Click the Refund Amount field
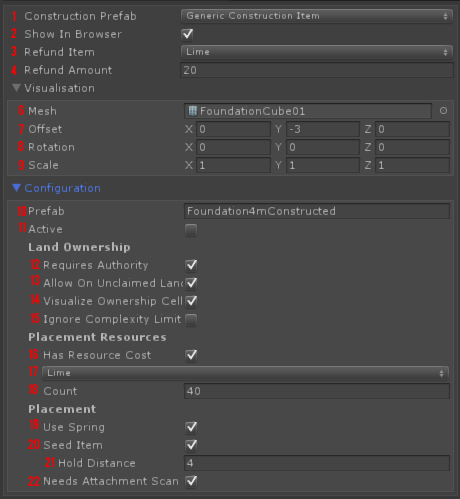This screenshot has width=460, height=499. coord(317,70)
